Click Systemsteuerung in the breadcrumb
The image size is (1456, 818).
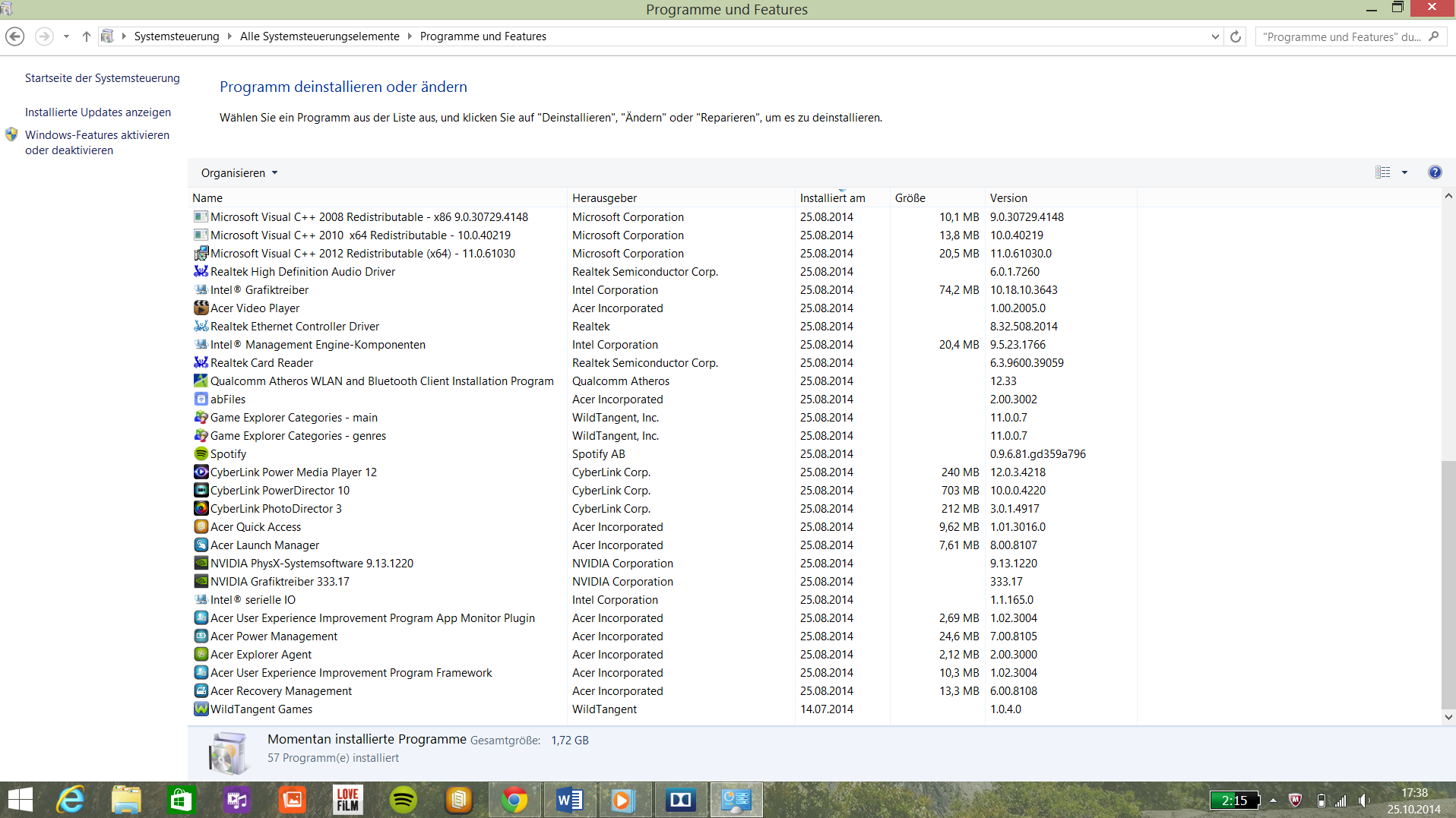[176, 36]
